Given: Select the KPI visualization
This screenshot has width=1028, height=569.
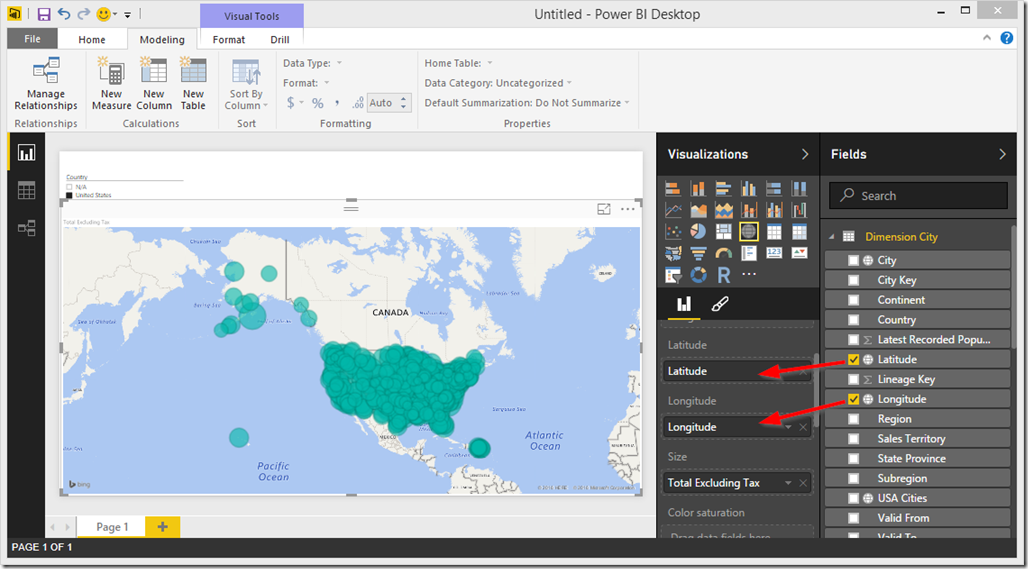Looking at the screenshot, I should coord(799,253).
